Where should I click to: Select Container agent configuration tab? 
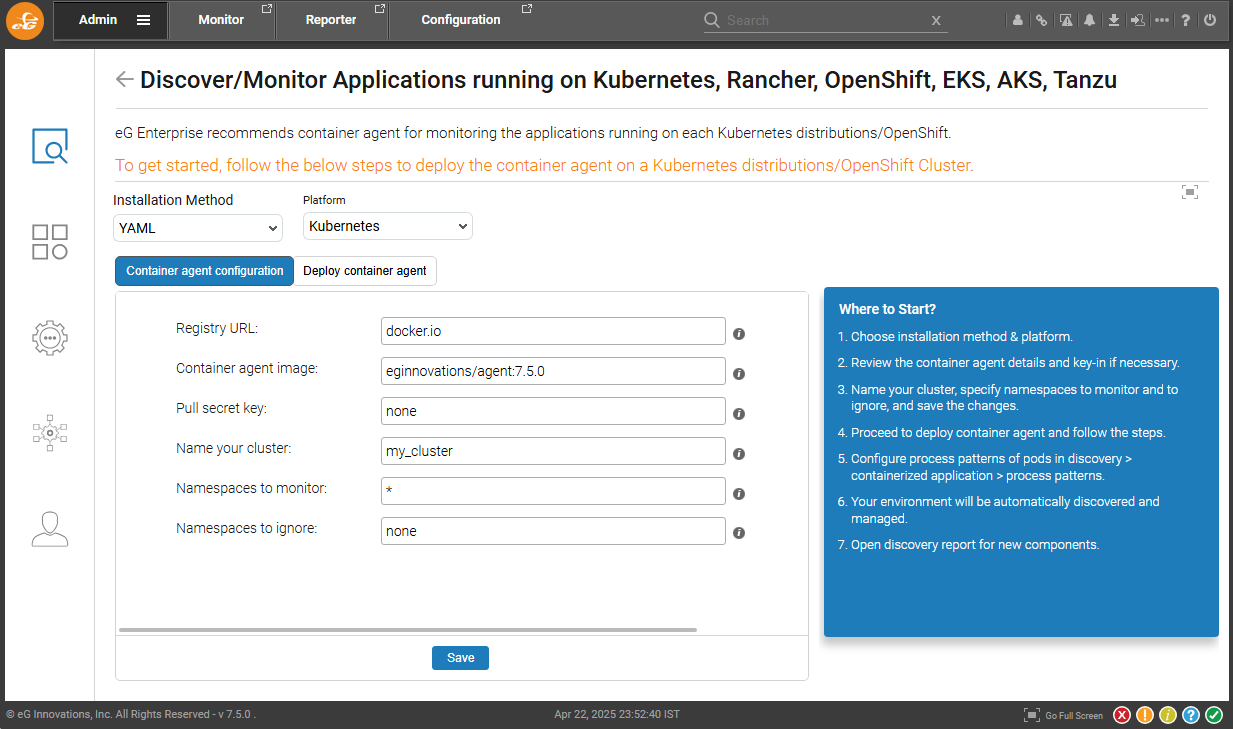[205, 271]
